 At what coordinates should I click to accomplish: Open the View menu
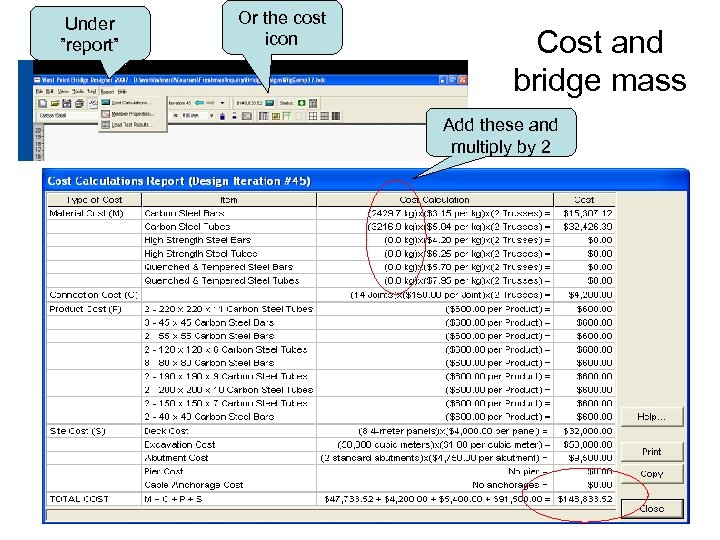pos(63,91)
